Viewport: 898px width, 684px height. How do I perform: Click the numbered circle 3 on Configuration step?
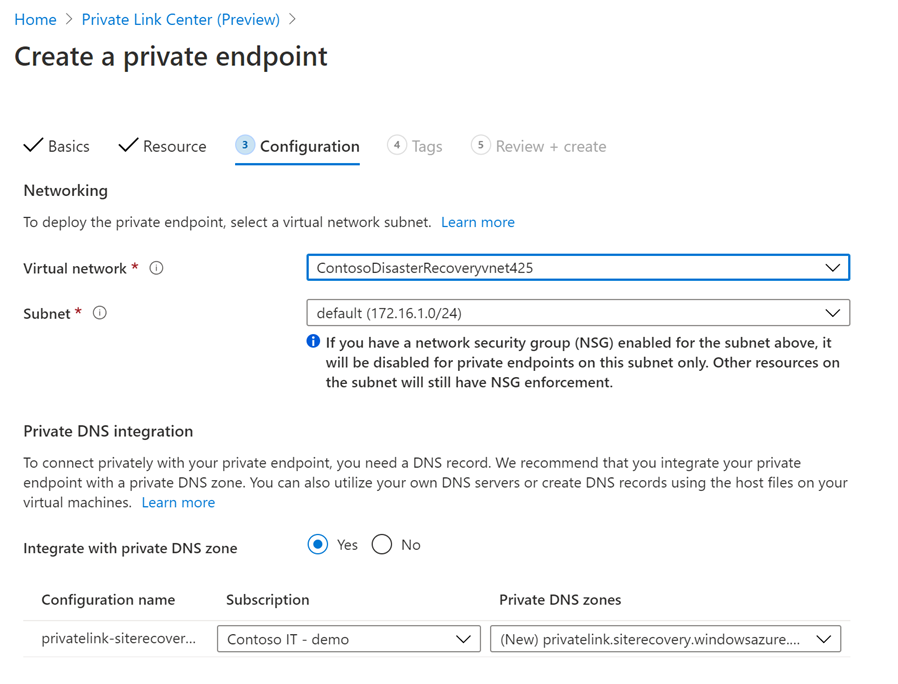click(x=244, y=145)
